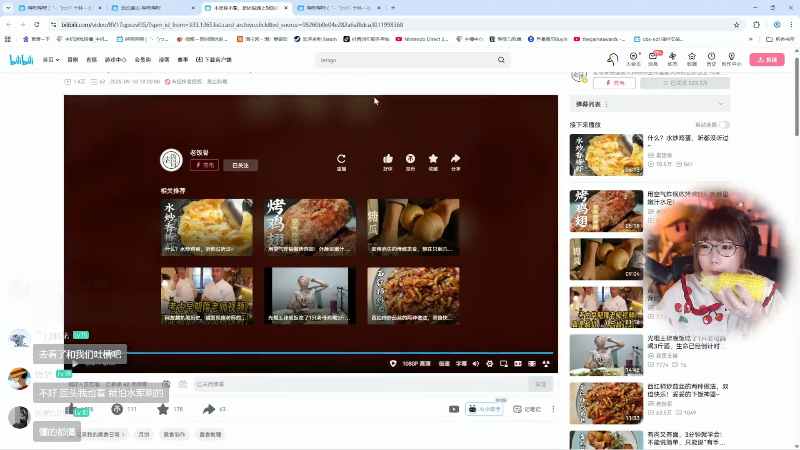Toggle the 自动连播 autoplay switch

tap(724, 125)
